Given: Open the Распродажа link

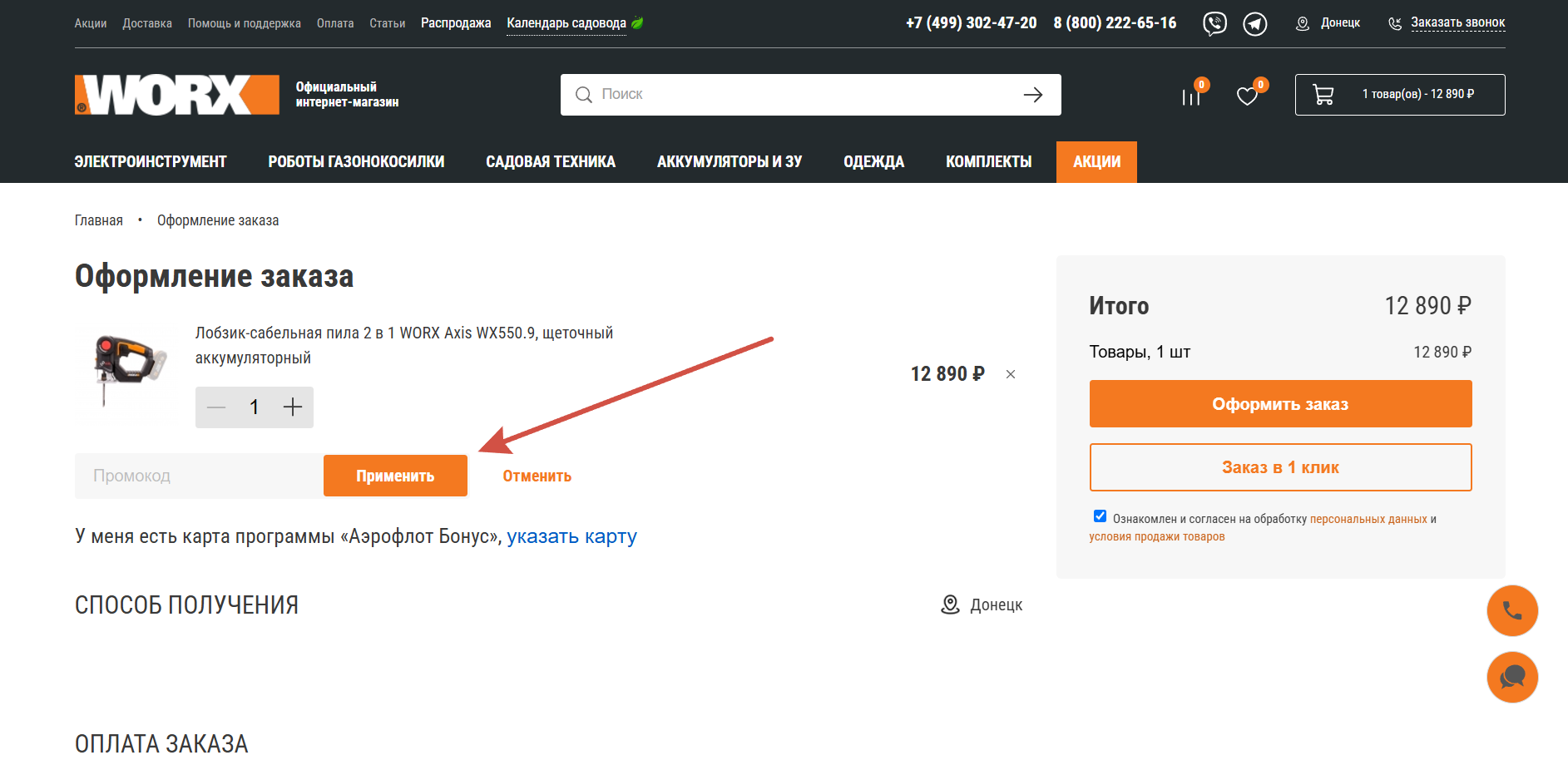Looking at the screenshot, I should [456, 23].
